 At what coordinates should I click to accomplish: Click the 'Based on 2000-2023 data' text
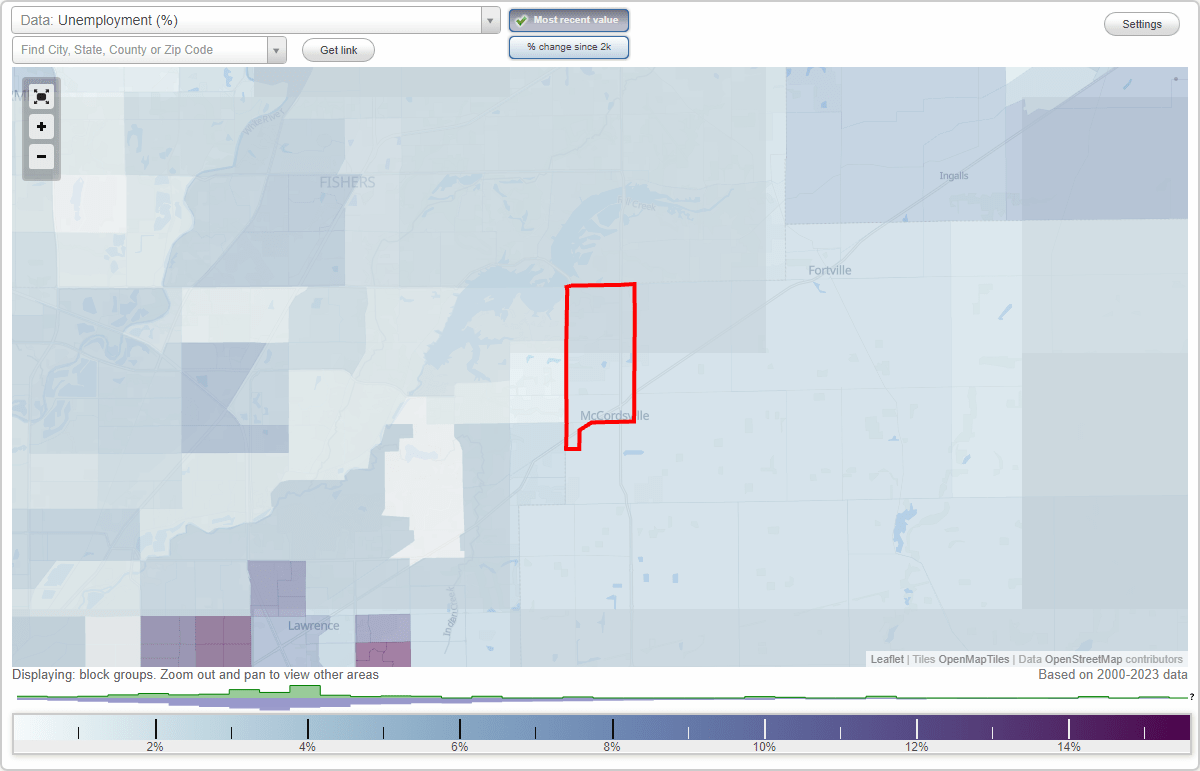coord(1113,675)
